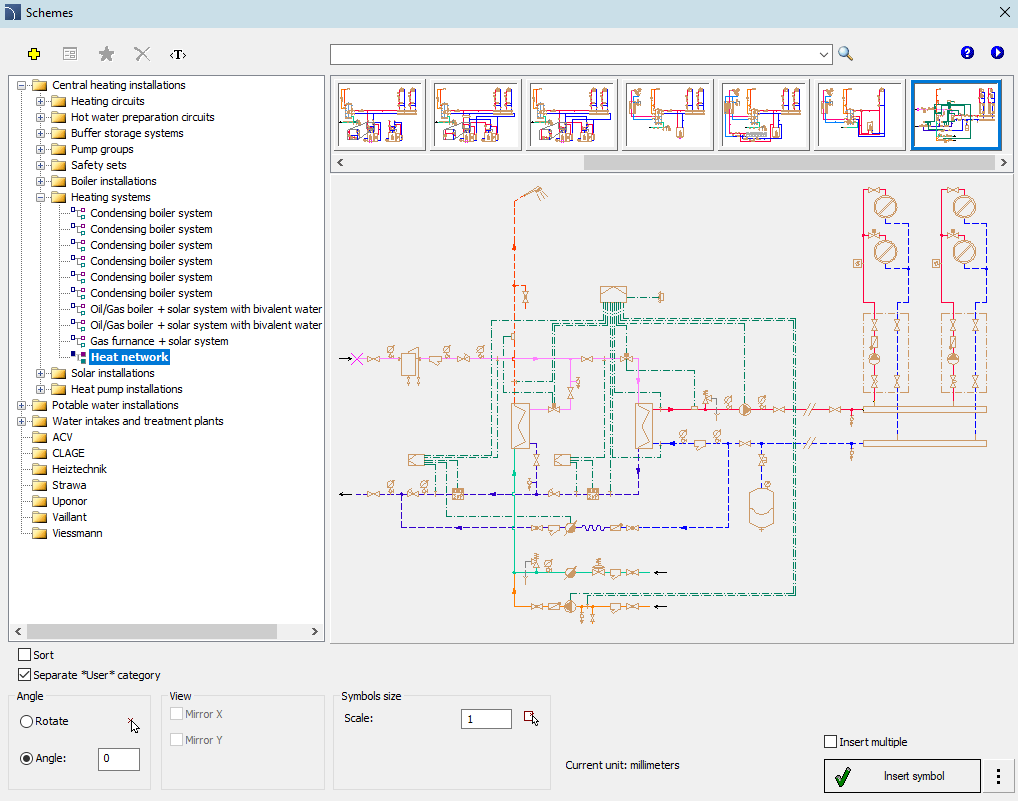Image resolution: width=1018 pixels, height=801 pixels.
Task: Select the first scheme thumbnail
Action: coord(380,116)
